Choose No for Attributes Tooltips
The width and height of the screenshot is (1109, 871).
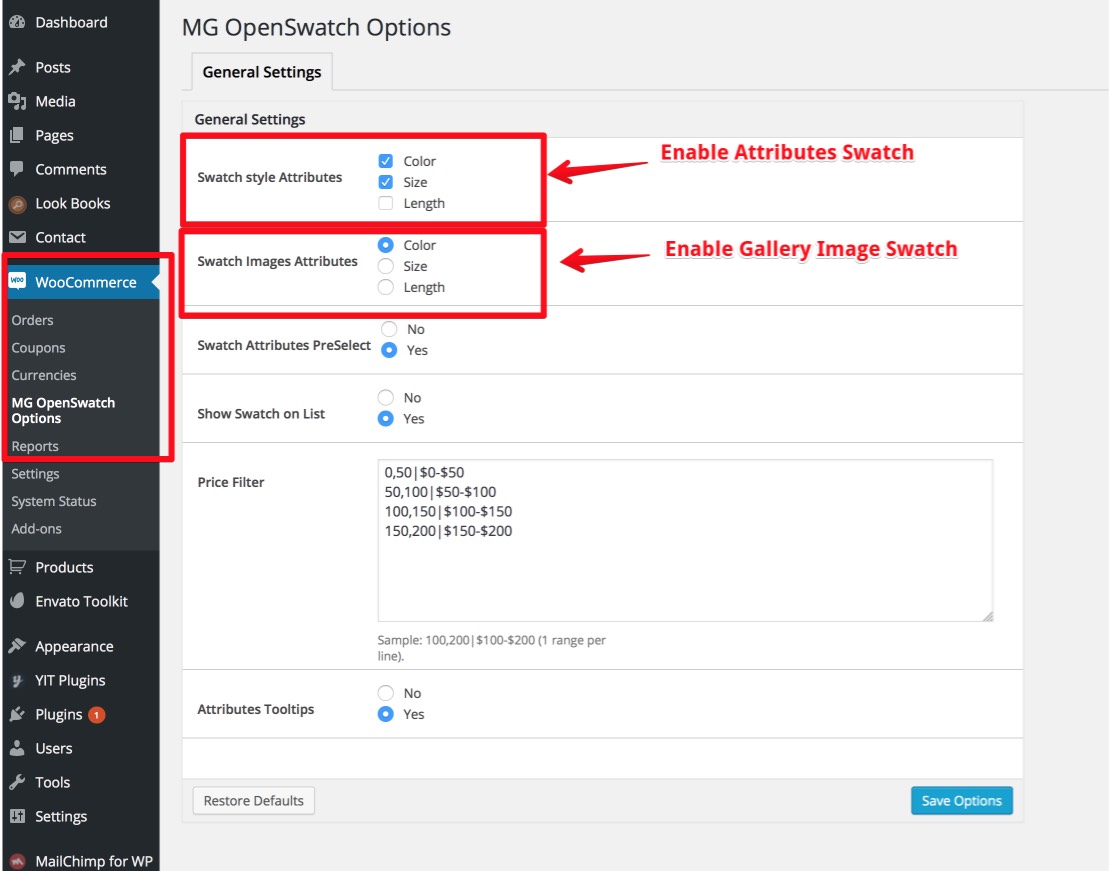click(x=385, y=693)
